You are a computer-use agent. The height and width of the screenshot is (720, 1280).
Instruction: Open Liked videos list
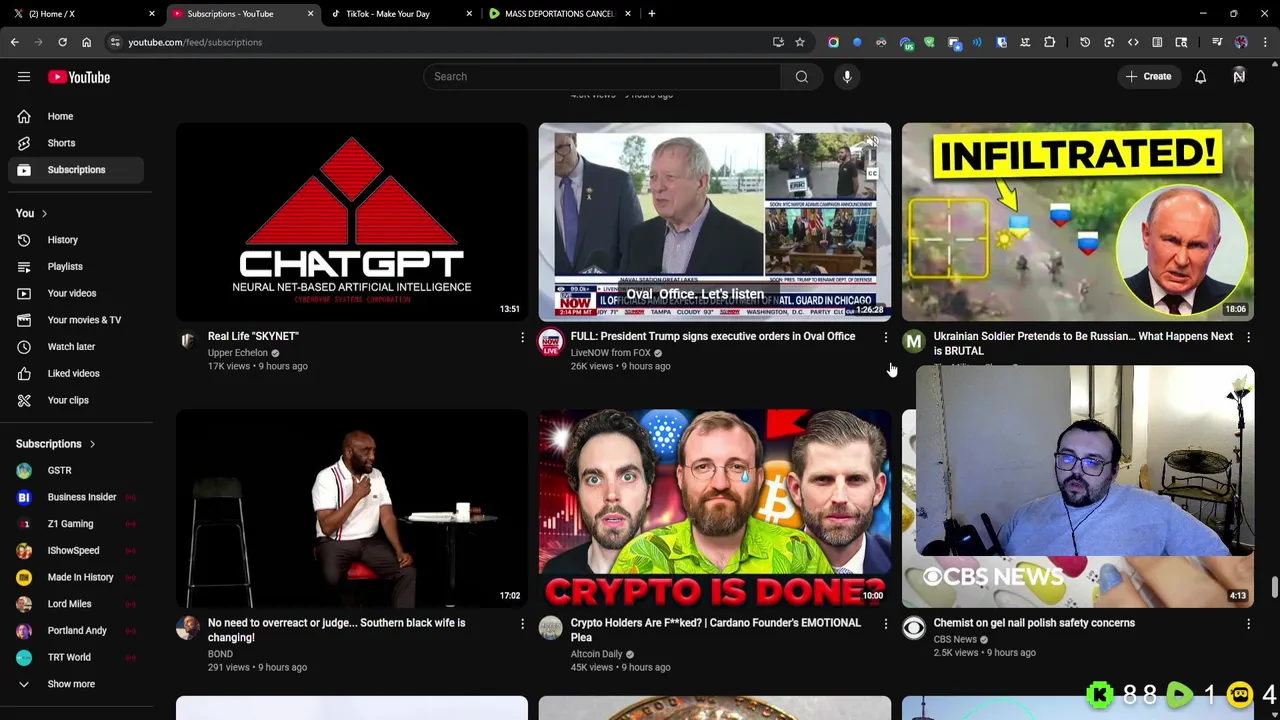pyautogui.click(x=76, y=373)
